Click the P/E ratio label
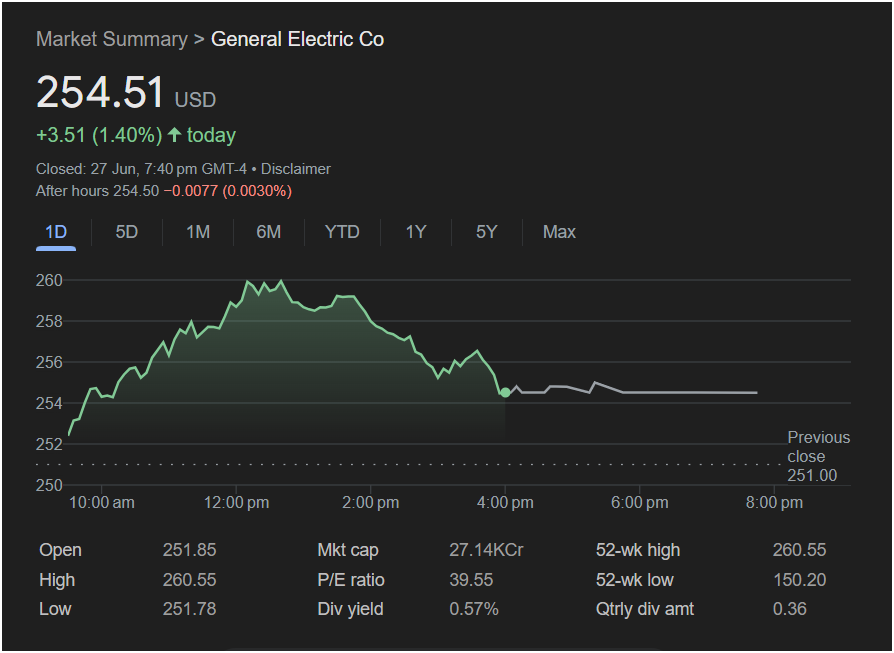Image resolution: width=894 pixels, height=653 pixels. 351,580
